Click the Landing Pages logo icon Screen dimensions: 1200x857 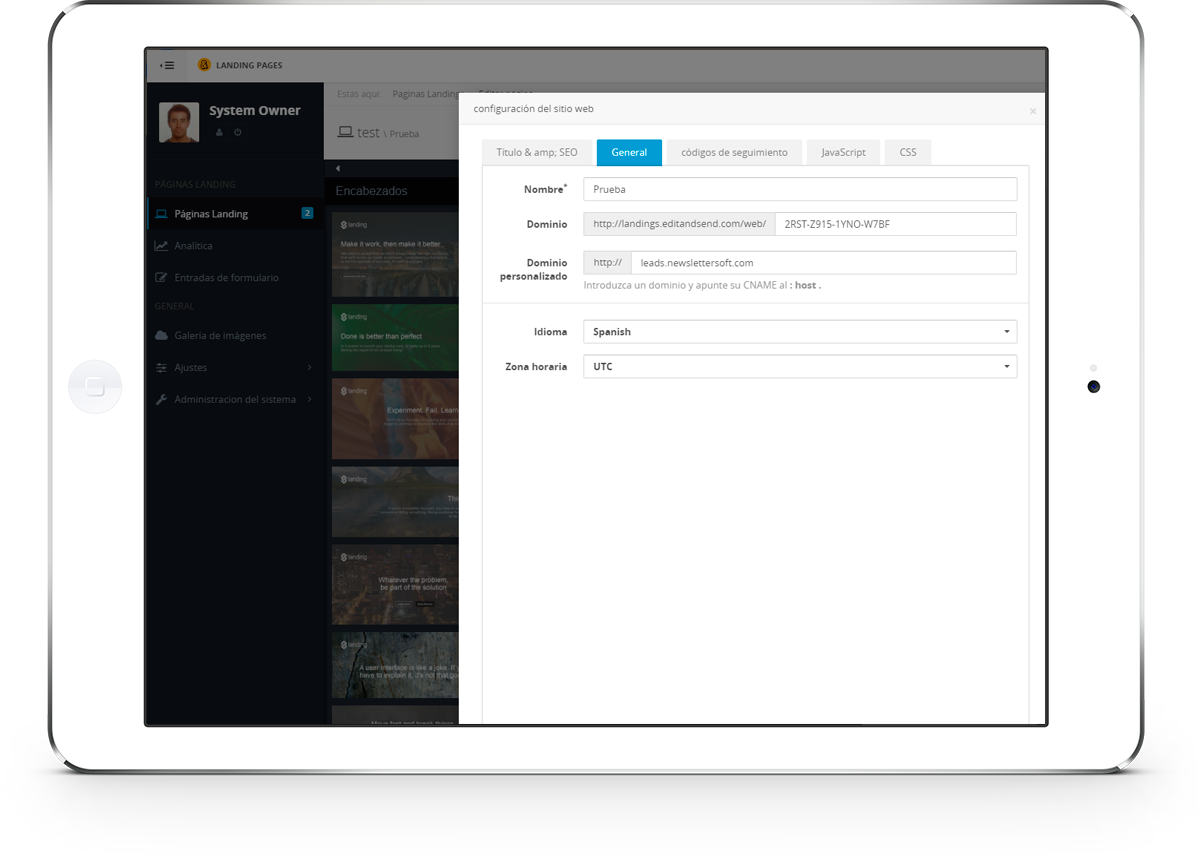[204, 65]
